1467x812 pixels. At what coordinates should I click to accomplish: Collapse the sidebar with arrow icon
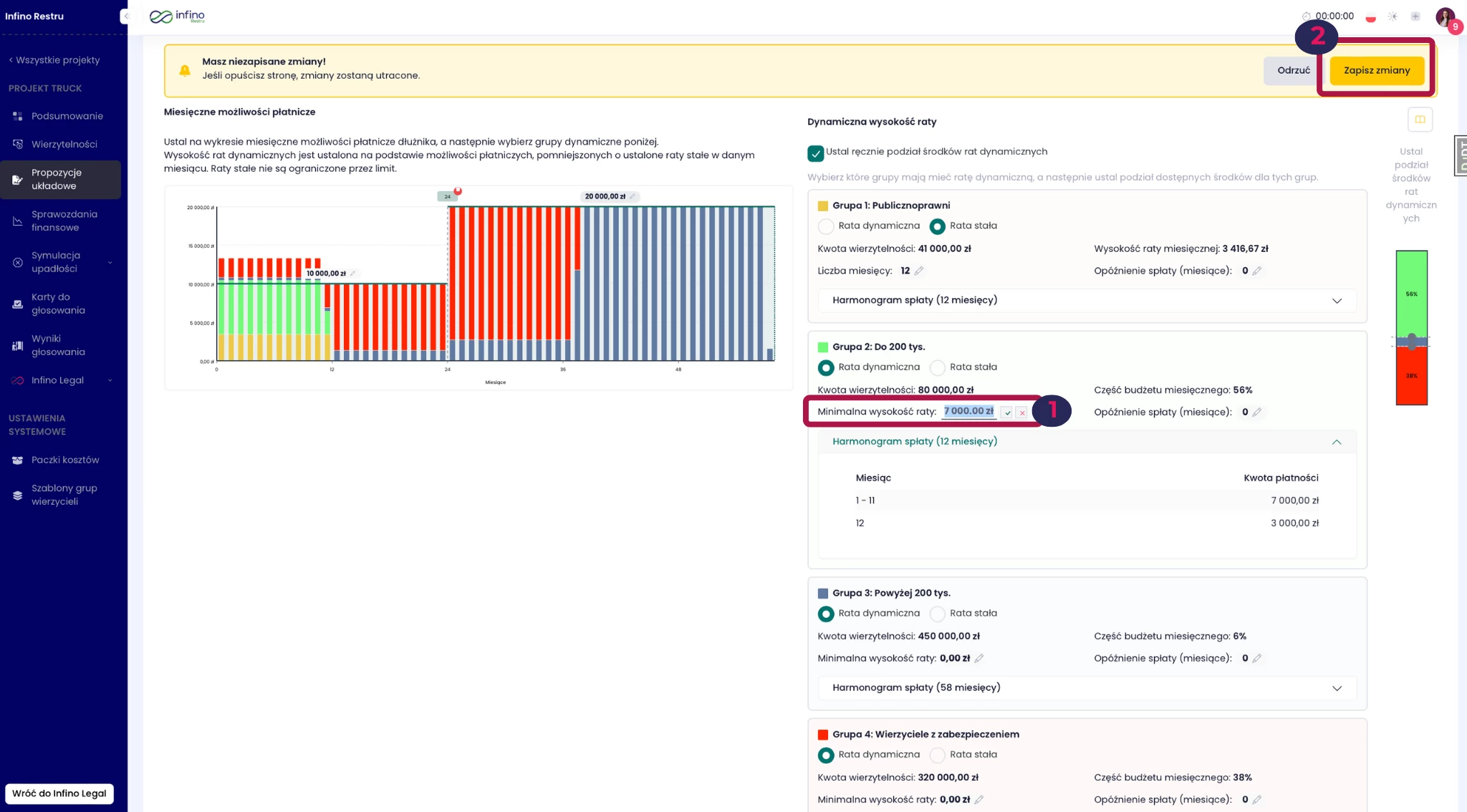click(127, 16)
